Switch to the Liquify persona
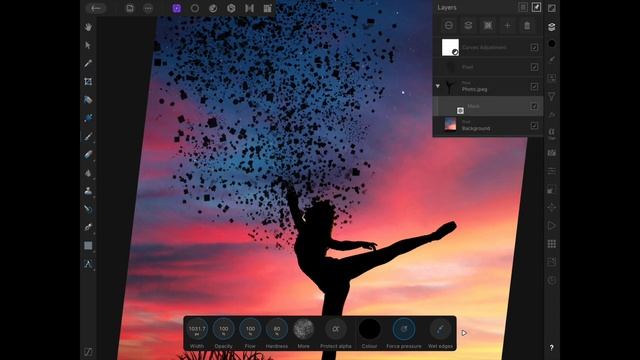The width and height of the screenshot is (640, 360). [213, 8]
